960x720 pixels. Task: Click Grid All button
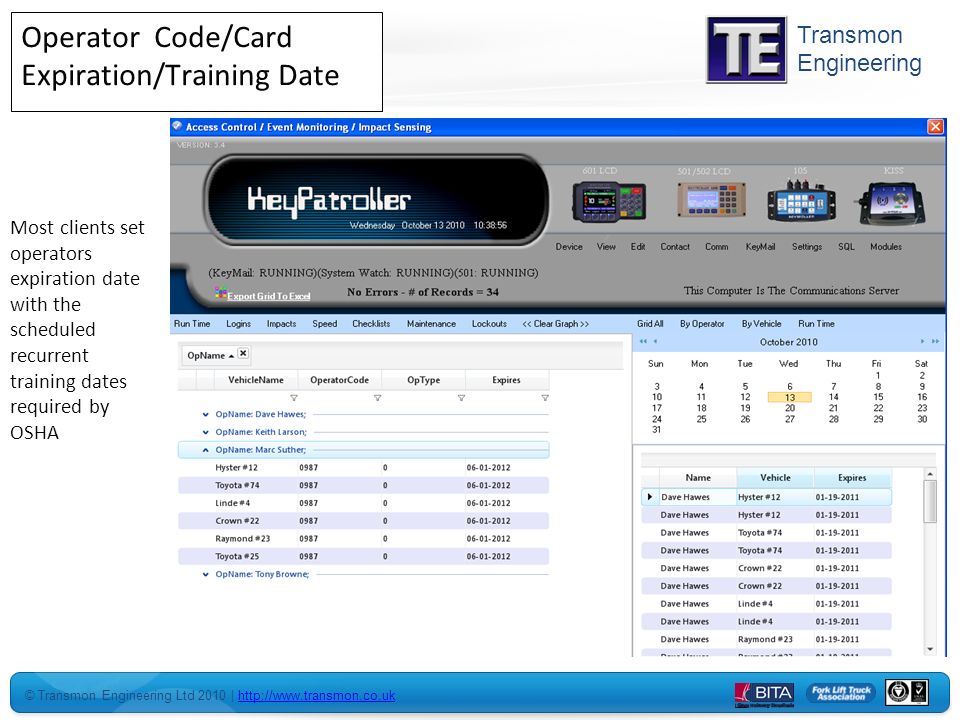(650, 324)
